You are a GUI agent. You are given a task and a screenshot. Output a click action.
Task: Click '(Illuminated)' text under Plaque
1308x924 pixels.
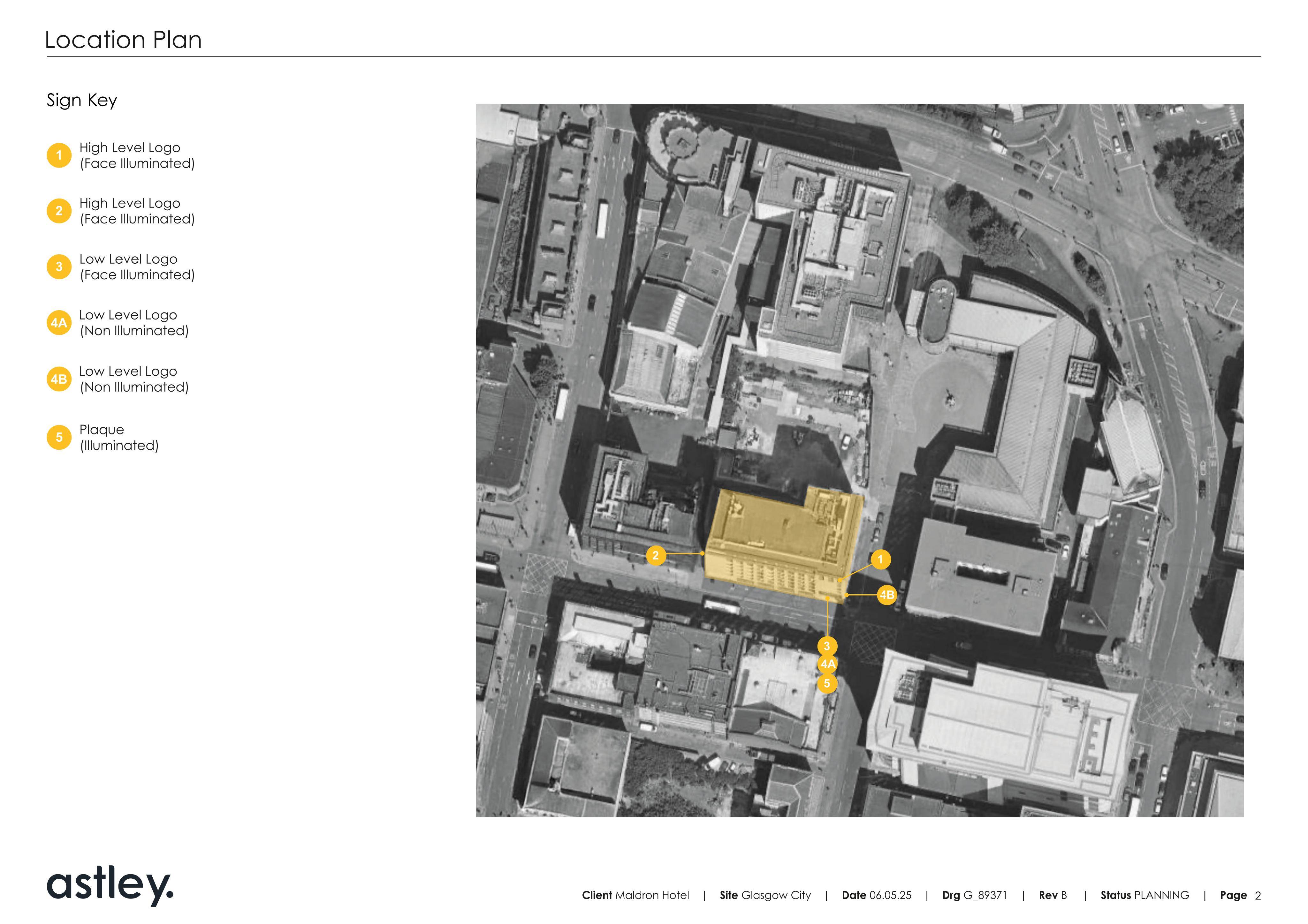click(x=119, y=446)
